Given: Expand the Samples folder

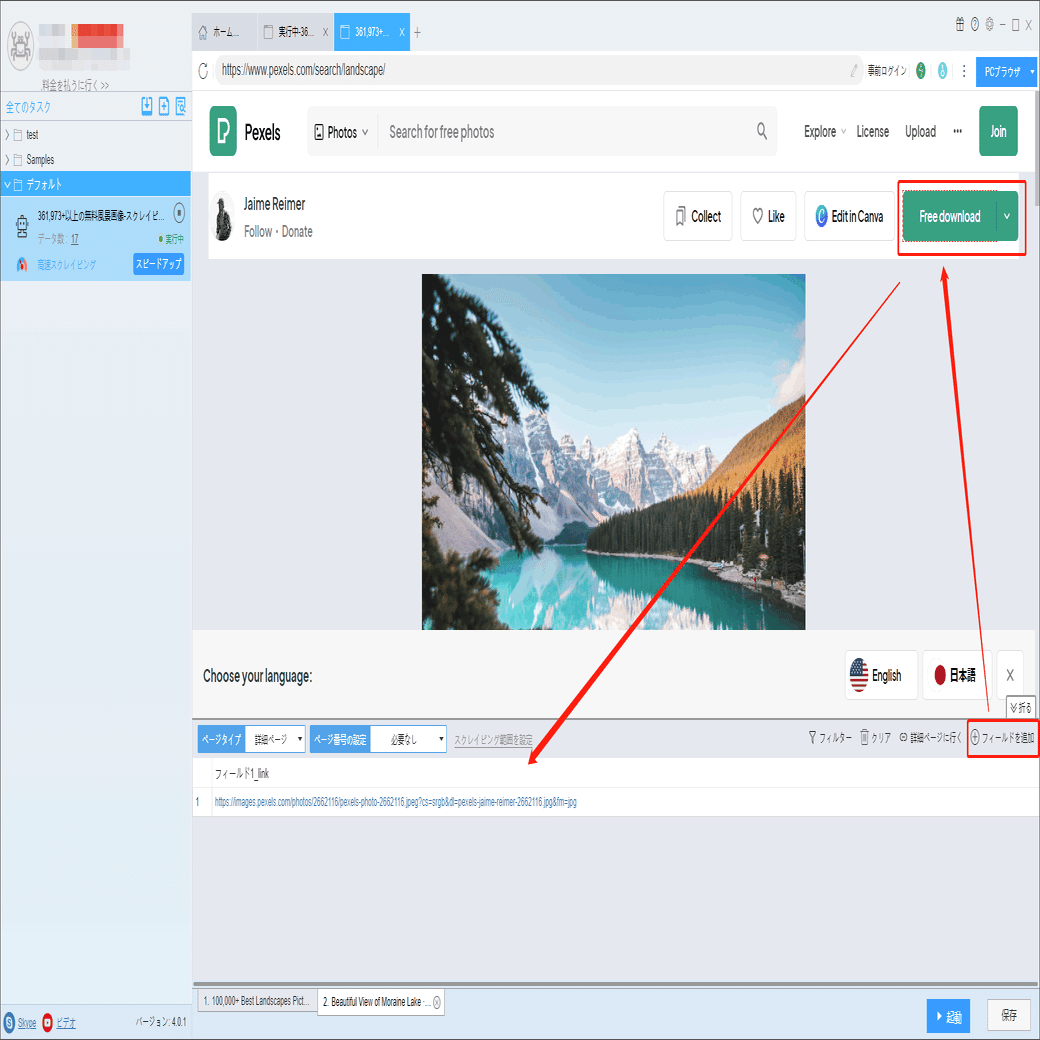Looking at the screenshot, I should (7, 160).
